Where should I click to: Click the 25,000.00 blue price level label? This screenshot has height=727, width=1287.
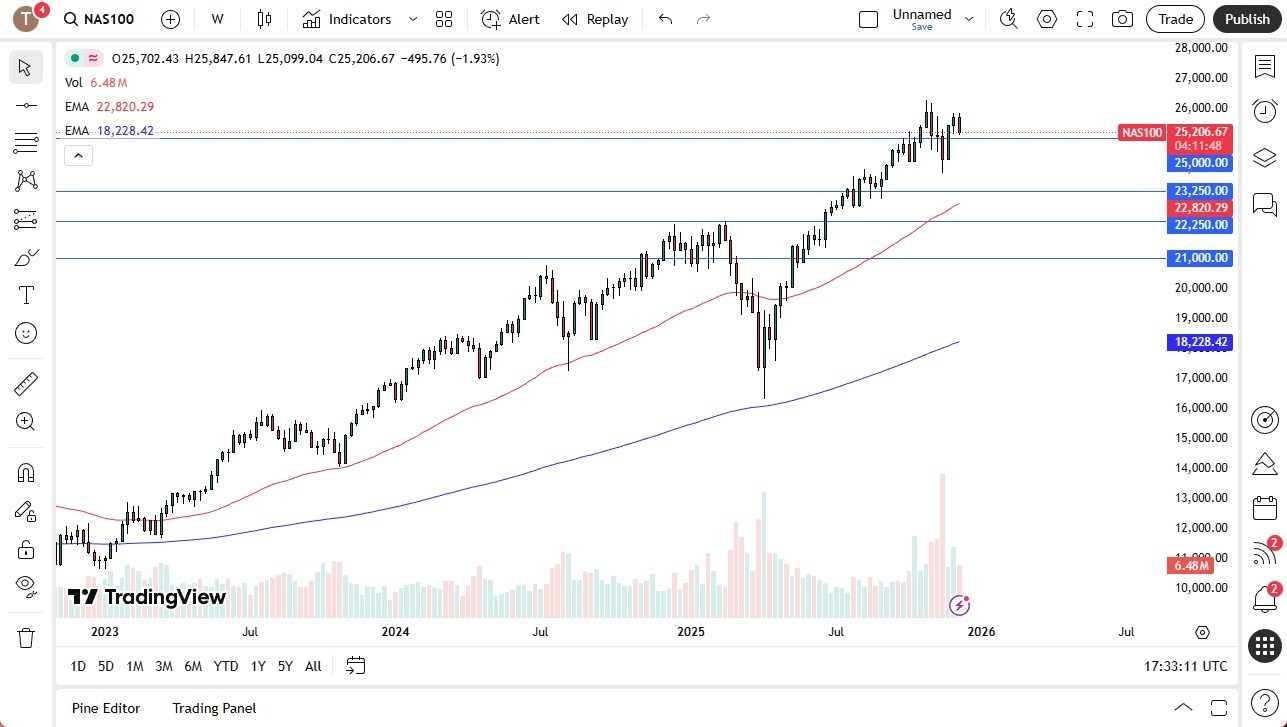pyautogui.click(x=1199, y=163)
